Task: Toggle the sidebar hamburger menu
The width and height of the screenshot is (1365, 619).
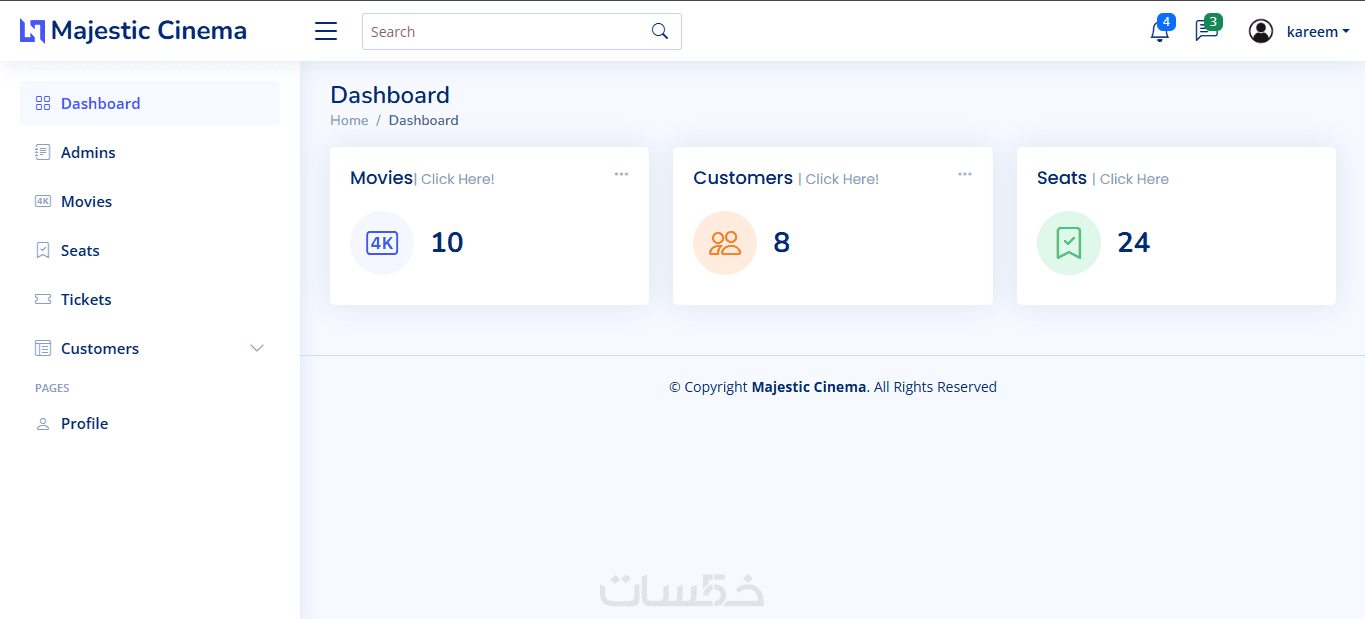Action: 326,31
